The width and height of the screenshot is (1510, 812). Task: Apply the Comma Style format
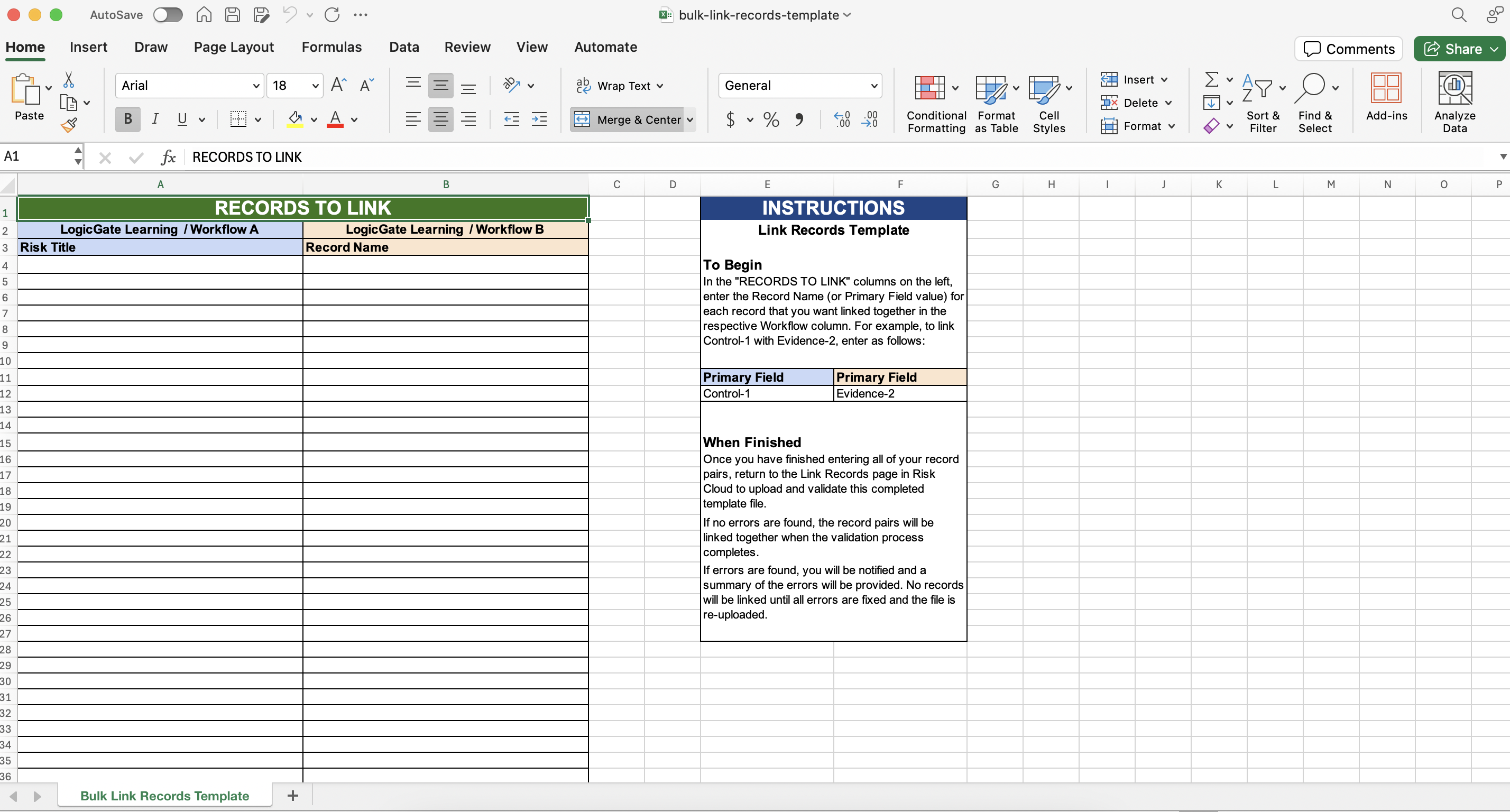pos(799,119)
